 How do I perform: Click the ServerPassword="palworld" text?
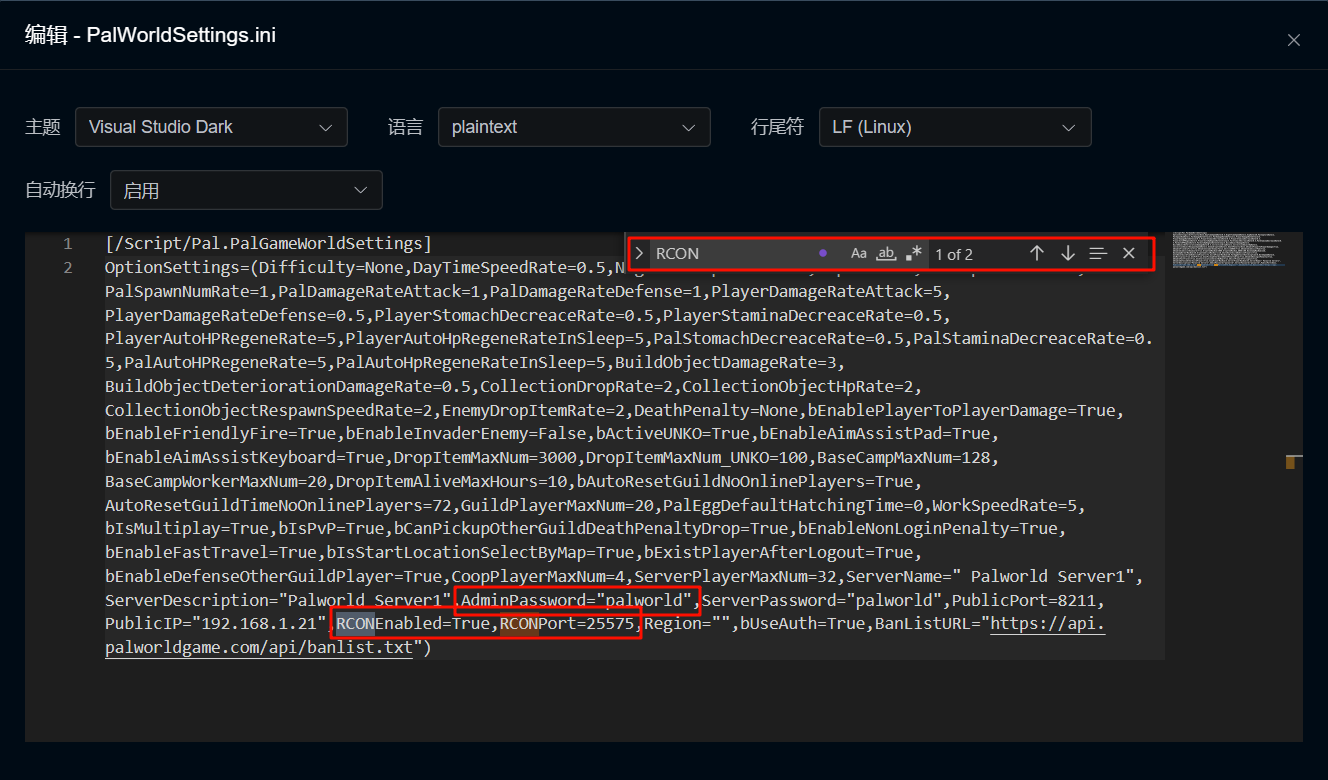(822, 600)
